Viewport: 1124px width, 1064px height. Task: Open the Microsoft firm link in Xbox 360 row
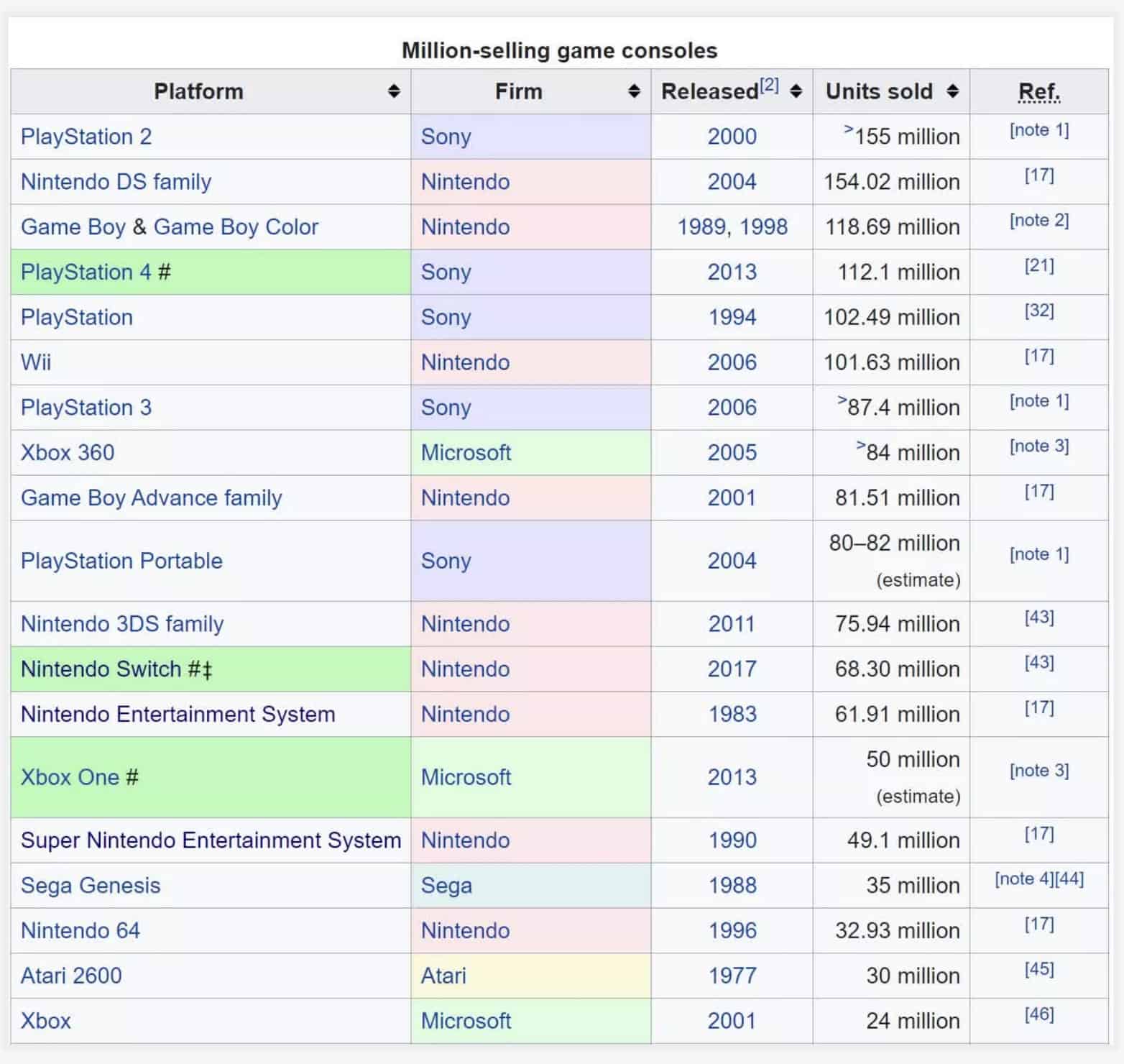[466, 453]
